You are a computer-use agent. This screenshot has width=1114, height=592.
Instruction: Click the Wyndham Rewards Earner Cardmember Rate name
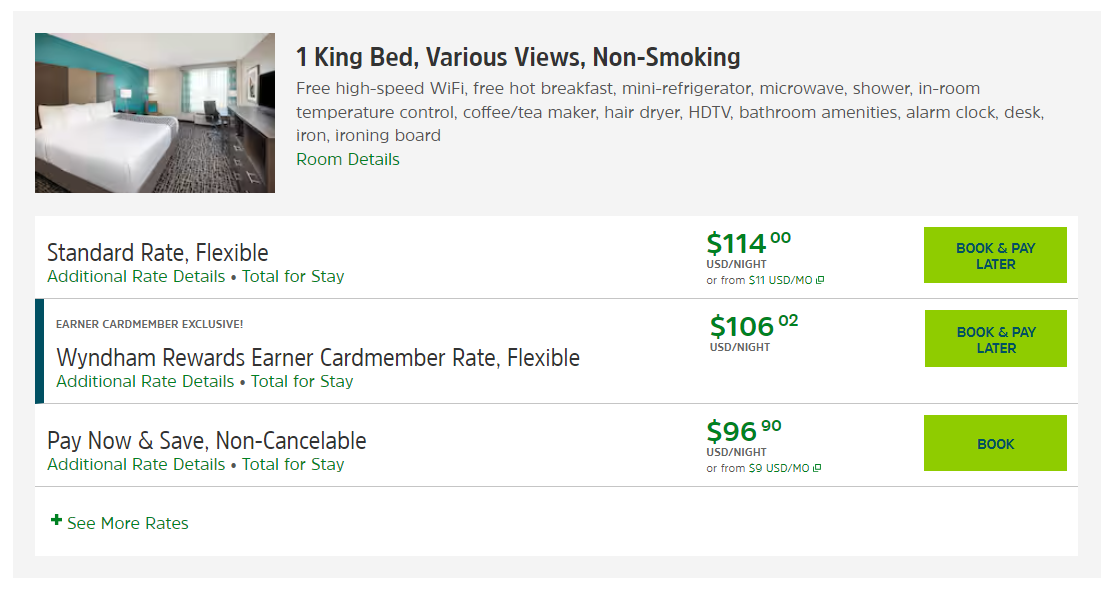(x=318, y=358)
